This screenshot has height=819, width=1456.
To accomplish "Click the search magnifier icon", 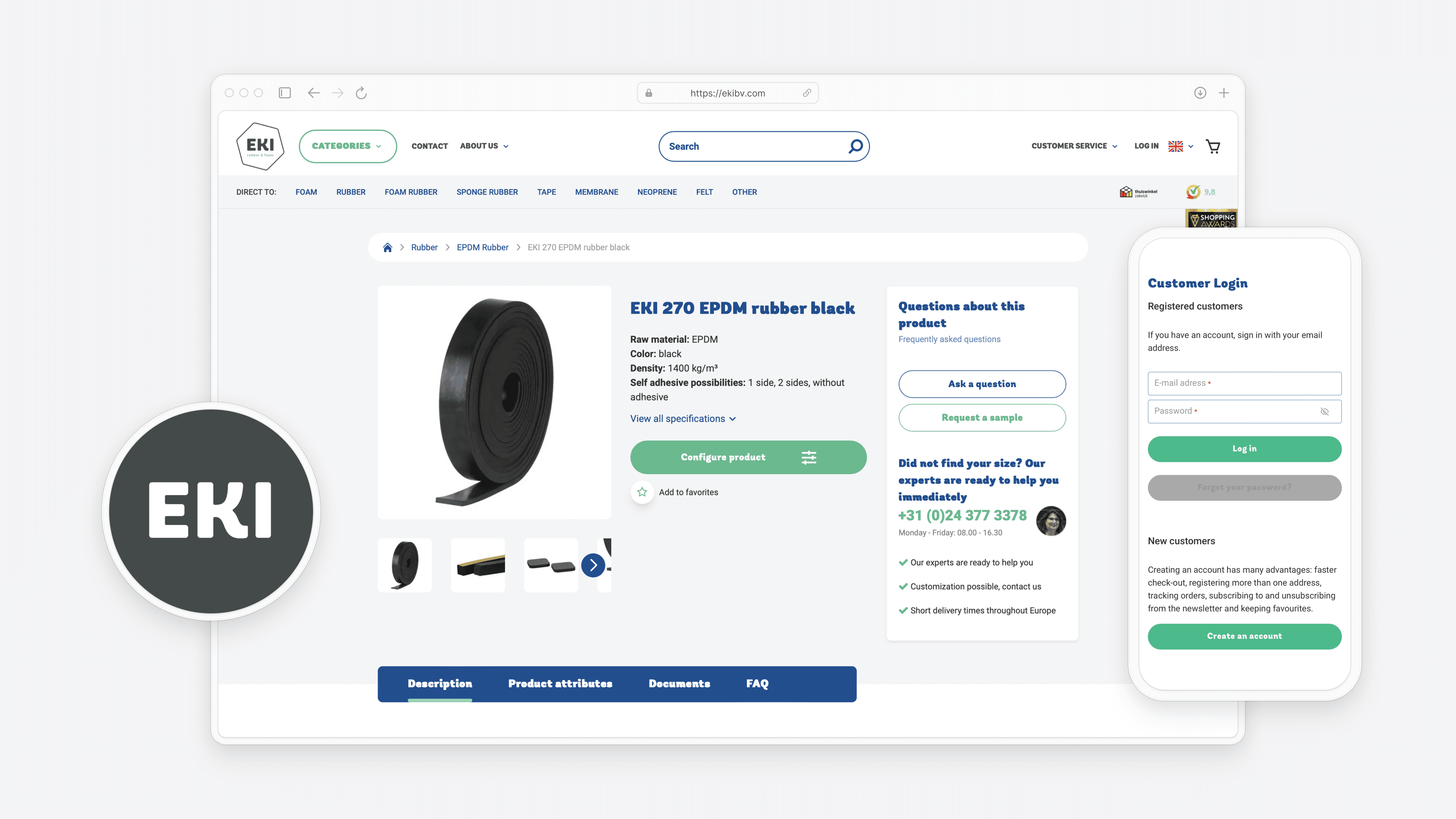I will pos(855,146).
